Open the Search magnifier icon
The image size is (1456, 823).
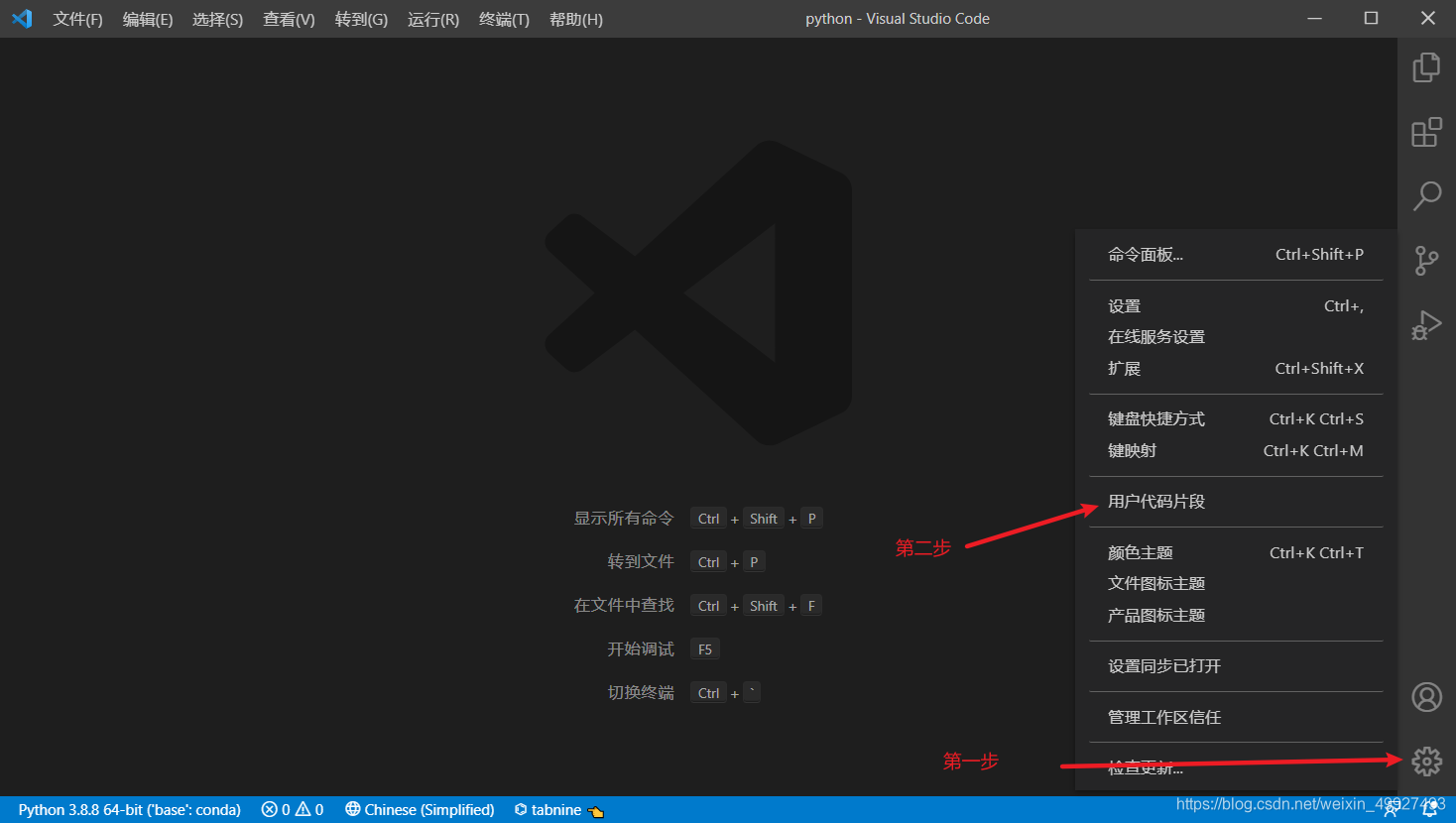[x=1426, y=195]
